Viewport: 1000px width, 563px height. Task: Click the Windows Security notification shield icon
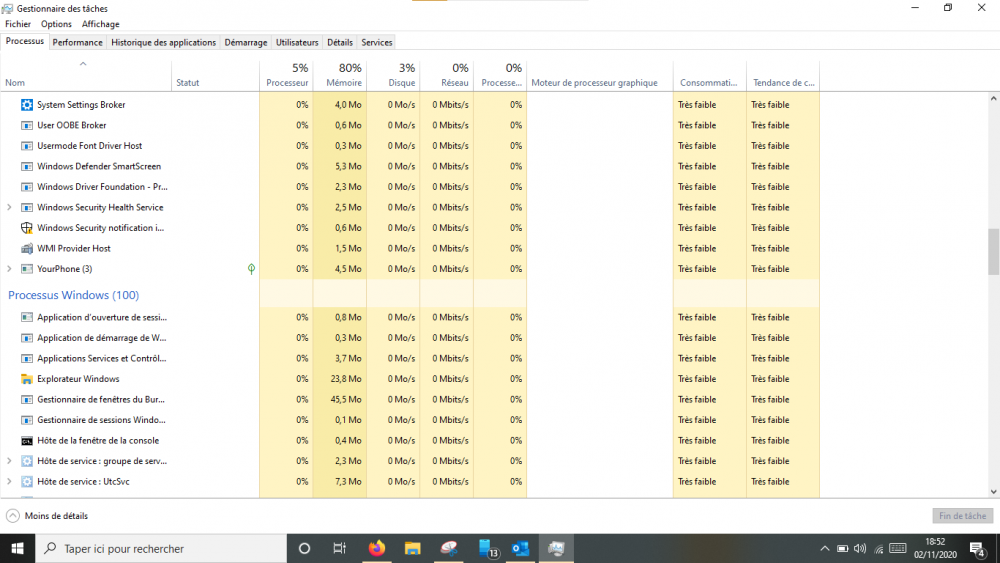tap(27, 228)
